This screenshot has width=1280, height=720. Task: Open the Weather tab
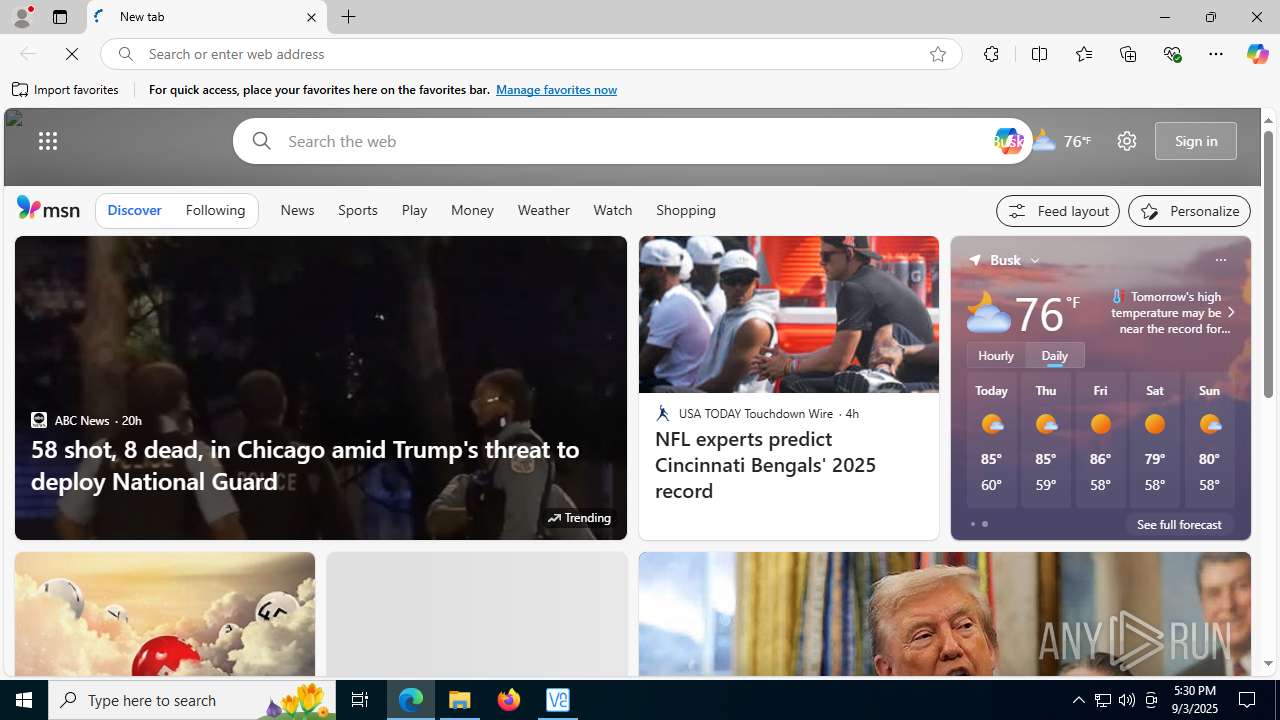click(544, 210)
